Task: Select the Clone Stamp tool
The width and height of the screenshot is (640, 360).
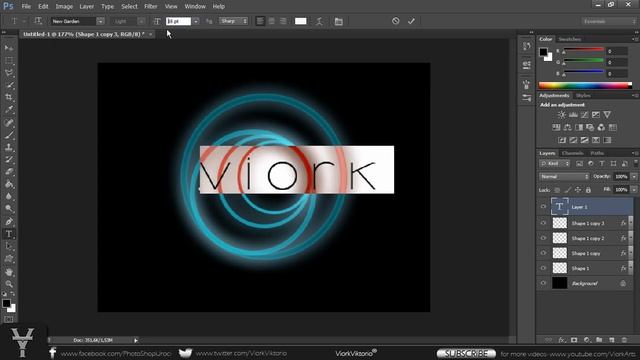Action: pyautogui.click(x=9, y=147)
